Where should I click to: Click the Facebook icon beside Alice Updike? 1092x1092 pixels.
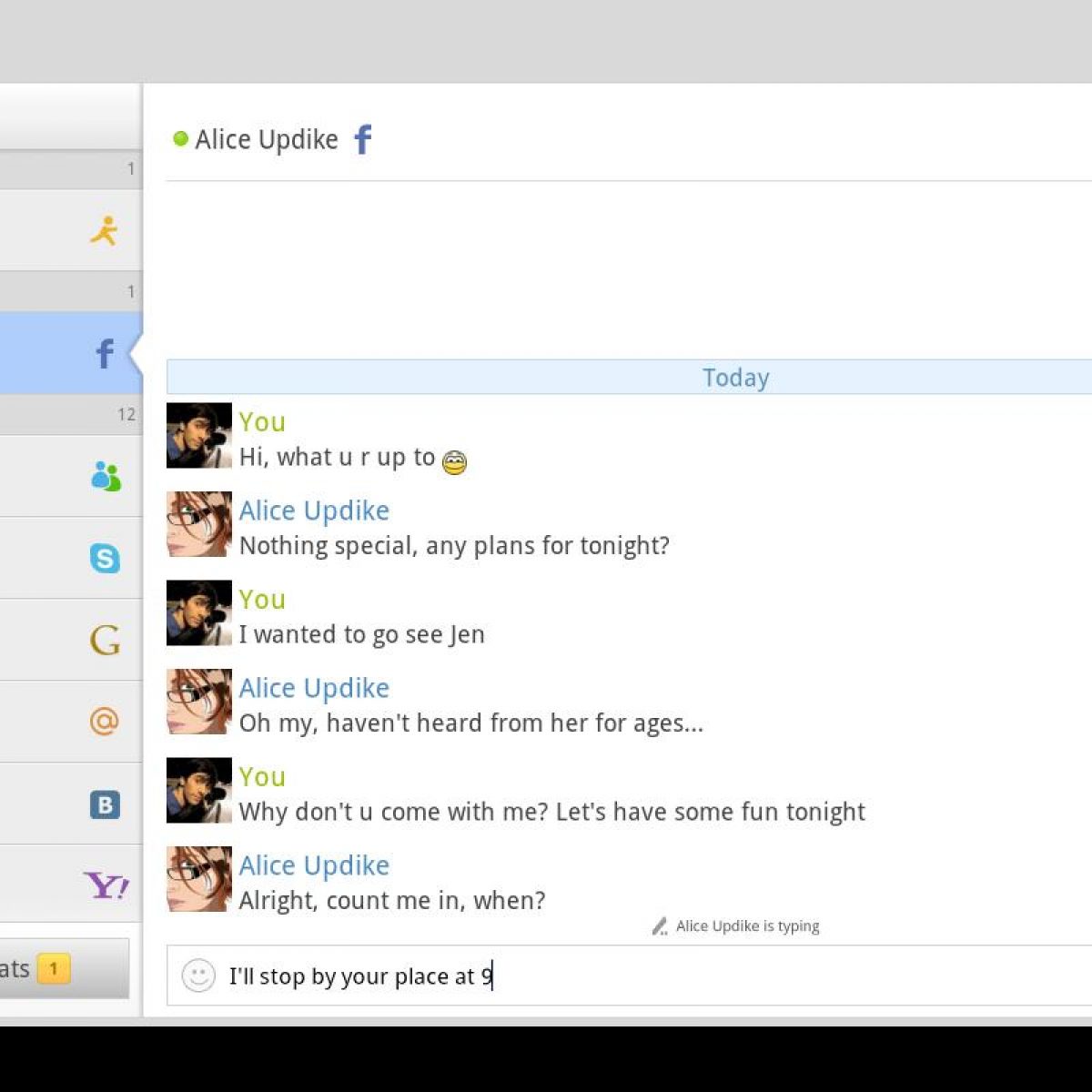(362, 139)
